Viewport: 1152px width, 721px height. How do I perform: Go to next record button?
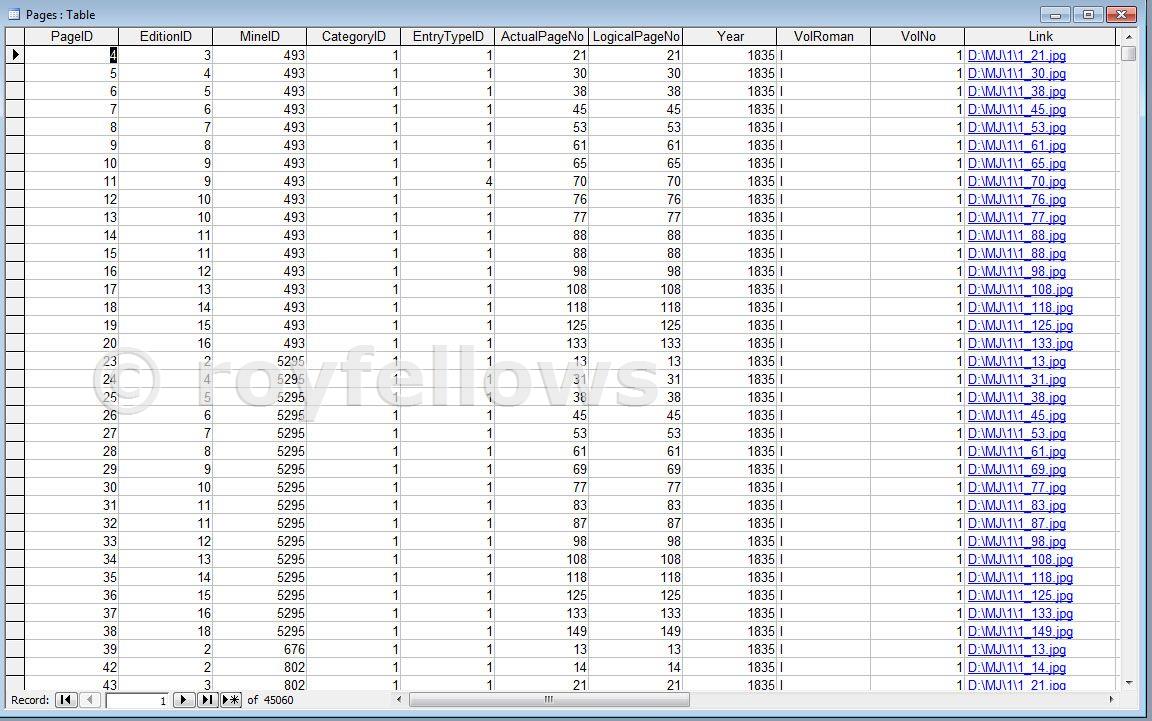pos(184,700)
